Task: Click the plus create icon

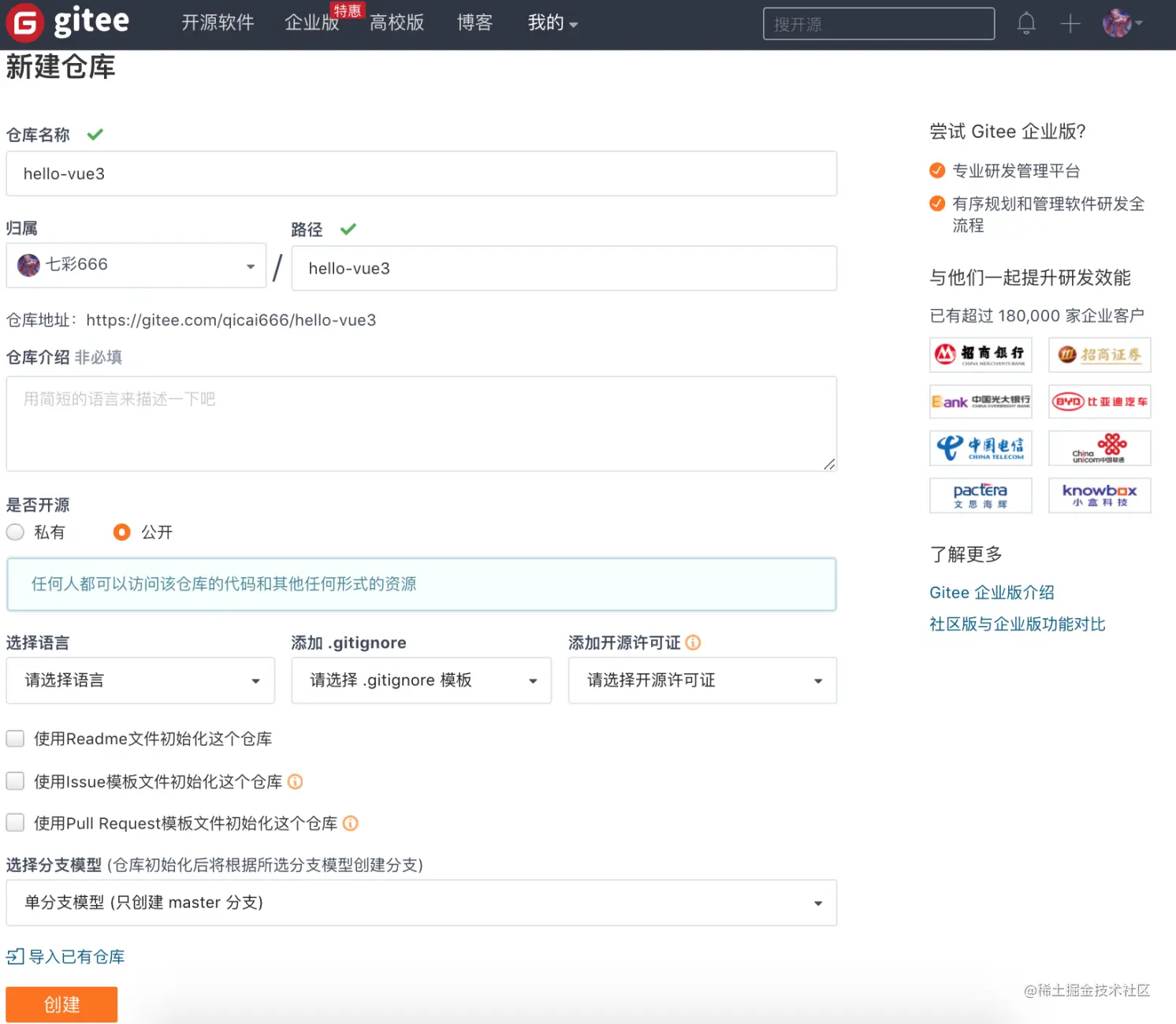Action: coord(1070,24)
